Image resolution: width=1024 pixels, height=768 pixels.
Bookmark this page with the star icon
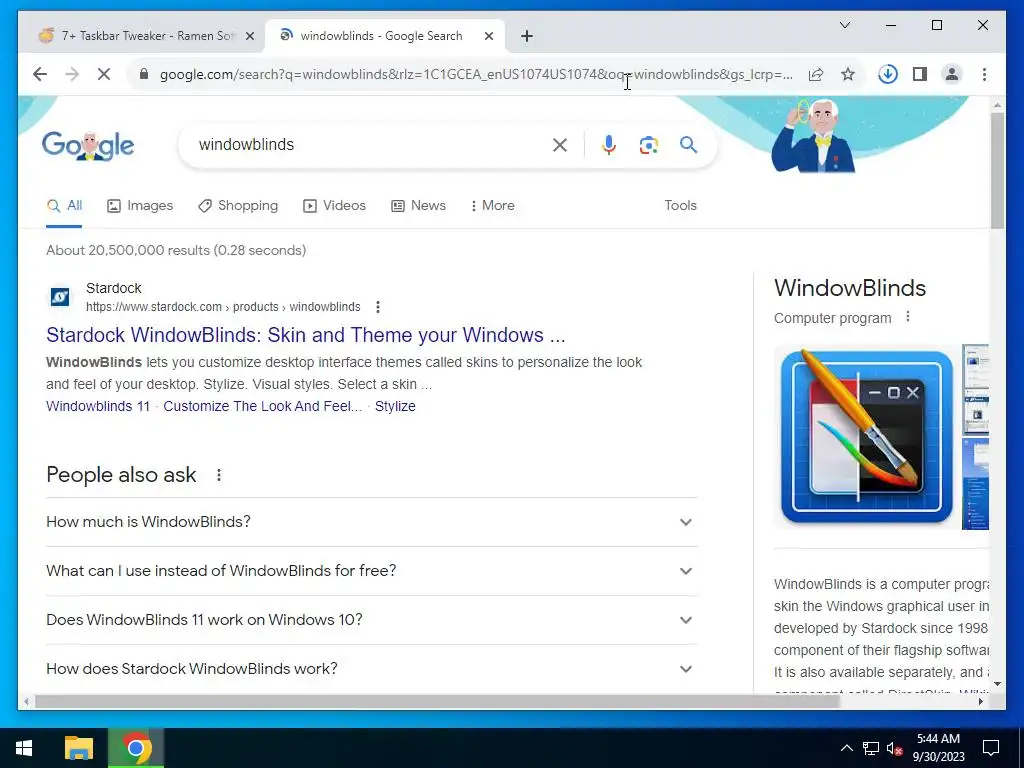pos(848,74)
